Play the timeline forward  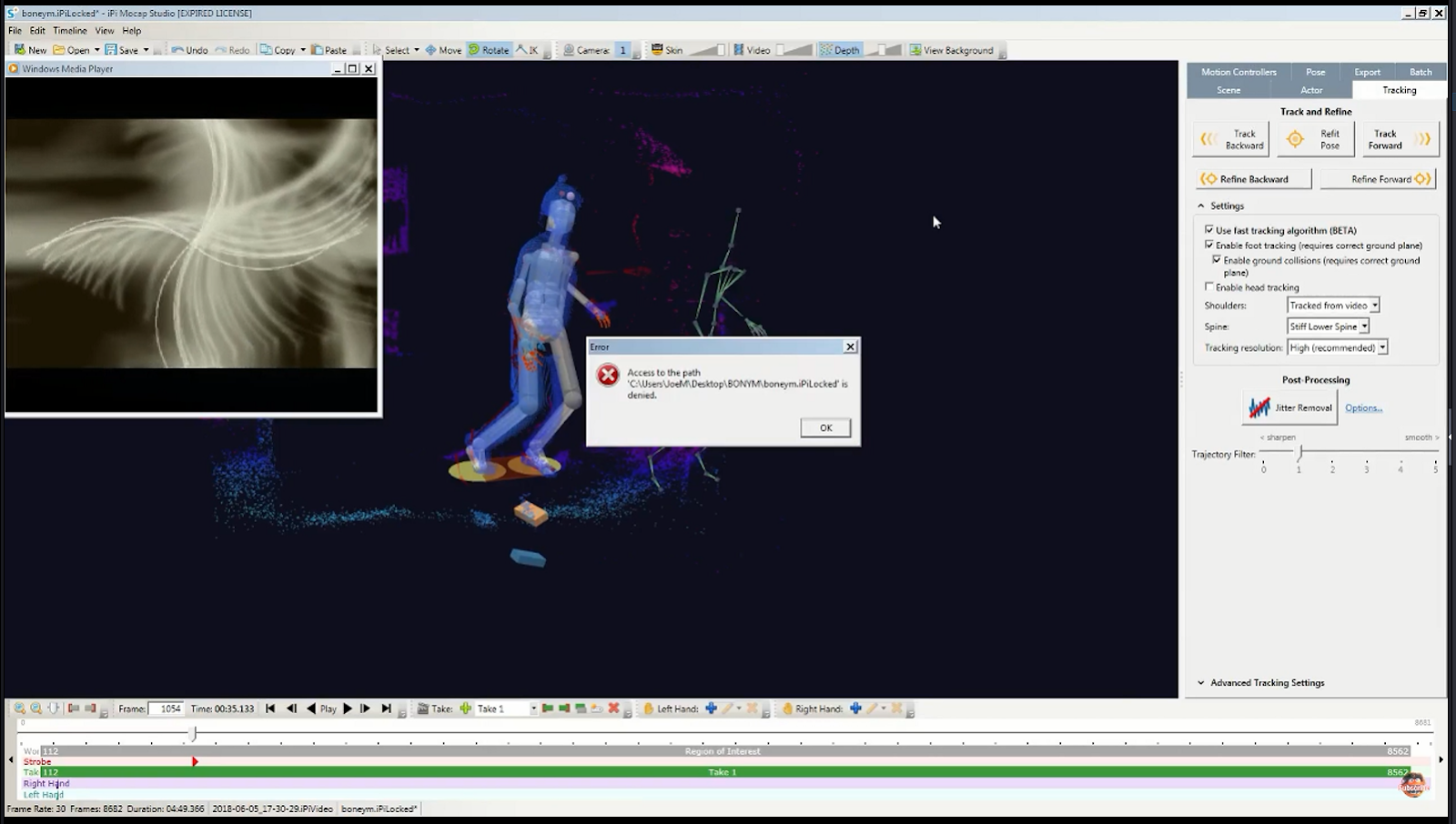tap(348, 708)
